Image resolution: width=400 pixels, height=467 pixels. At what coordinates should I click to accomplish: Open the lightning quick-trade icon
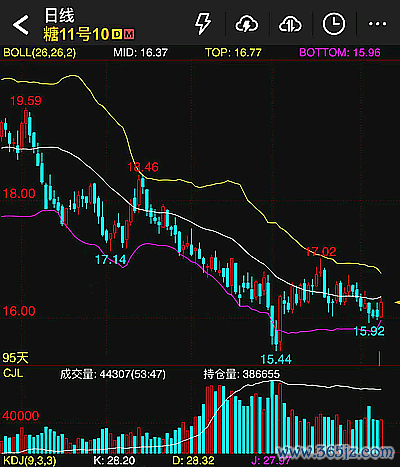pyautogui.click(x=203, y=24)
